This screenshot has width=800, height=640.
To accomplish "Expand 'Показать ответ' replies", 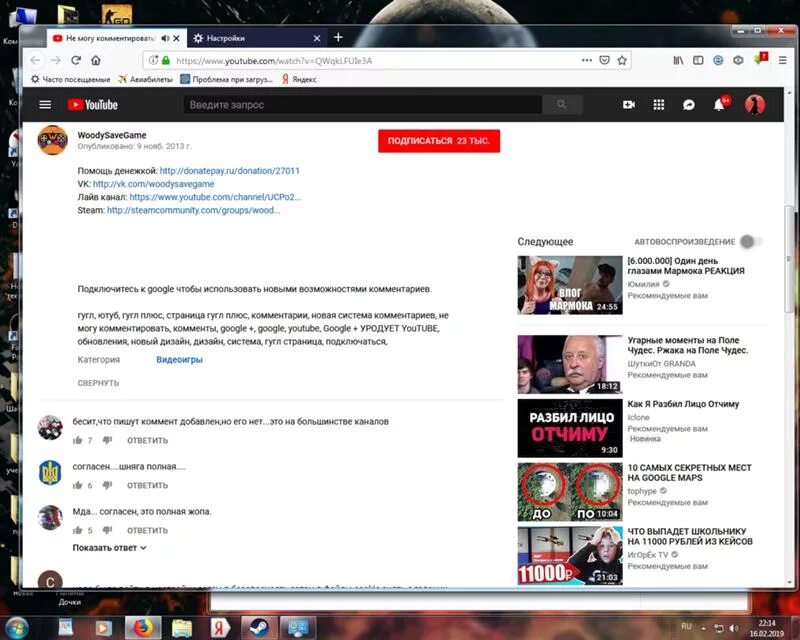I will (109, 548).
